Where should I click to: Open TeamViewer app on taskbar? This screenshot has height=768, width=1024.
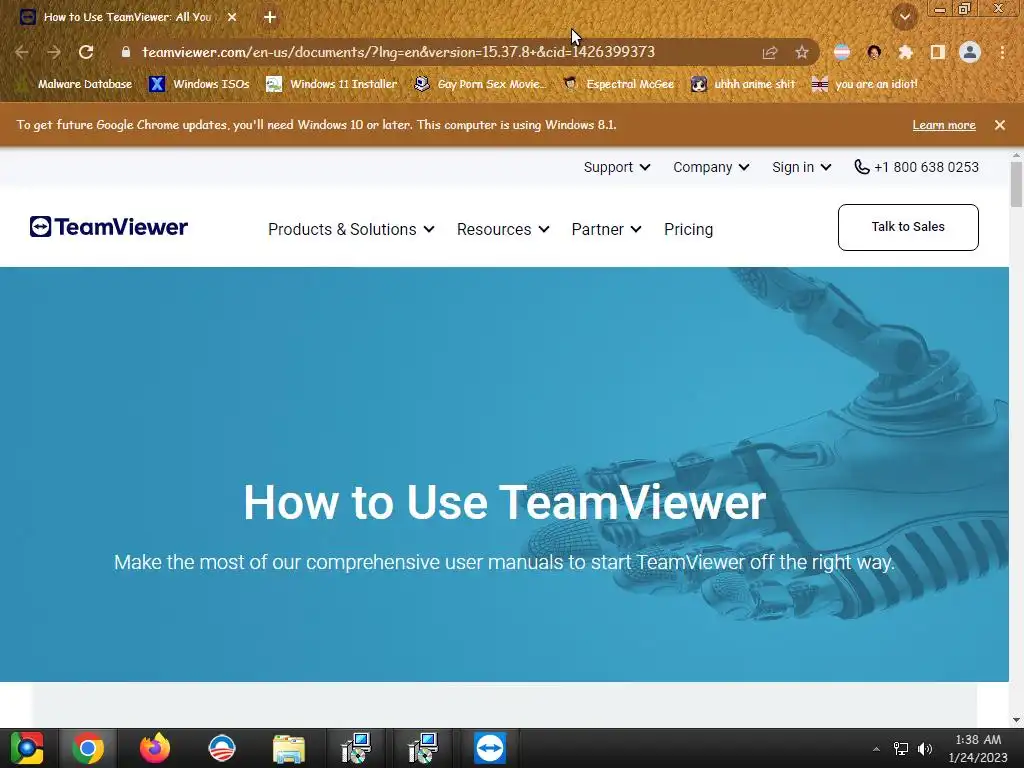490,748
